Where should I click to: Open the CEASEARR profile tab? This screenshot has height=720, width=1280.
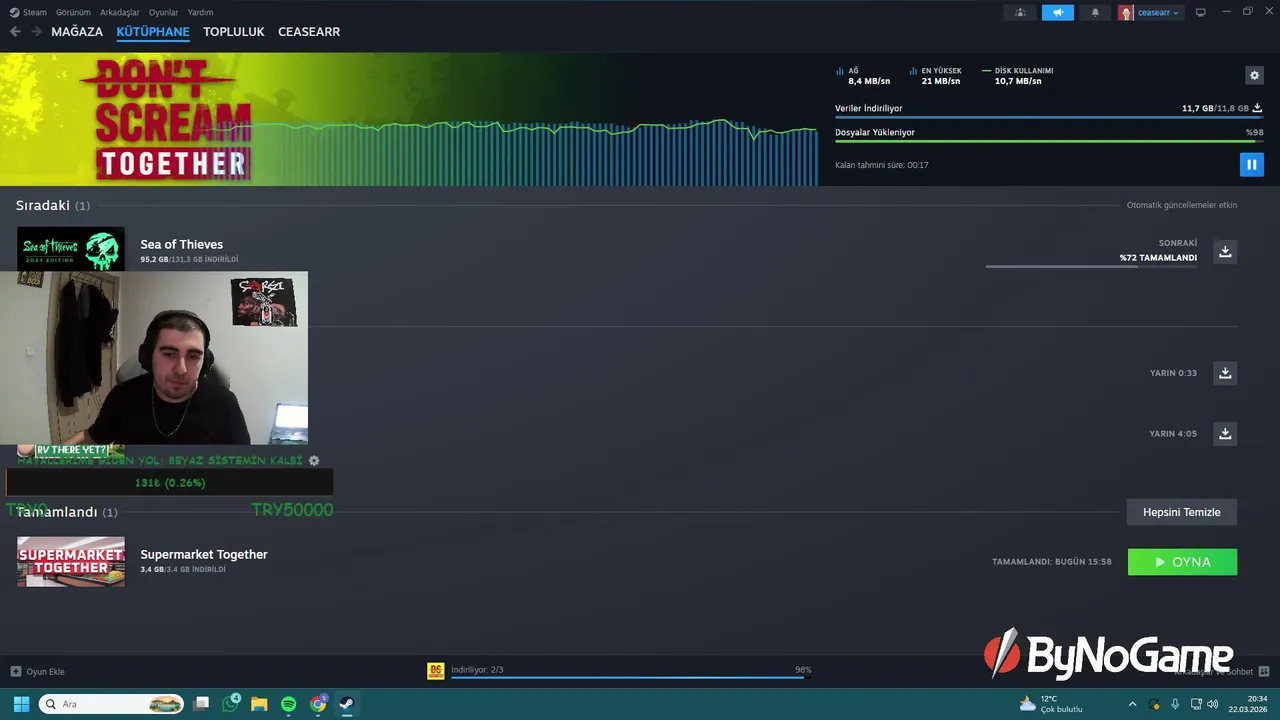click(x=309, y=32)
